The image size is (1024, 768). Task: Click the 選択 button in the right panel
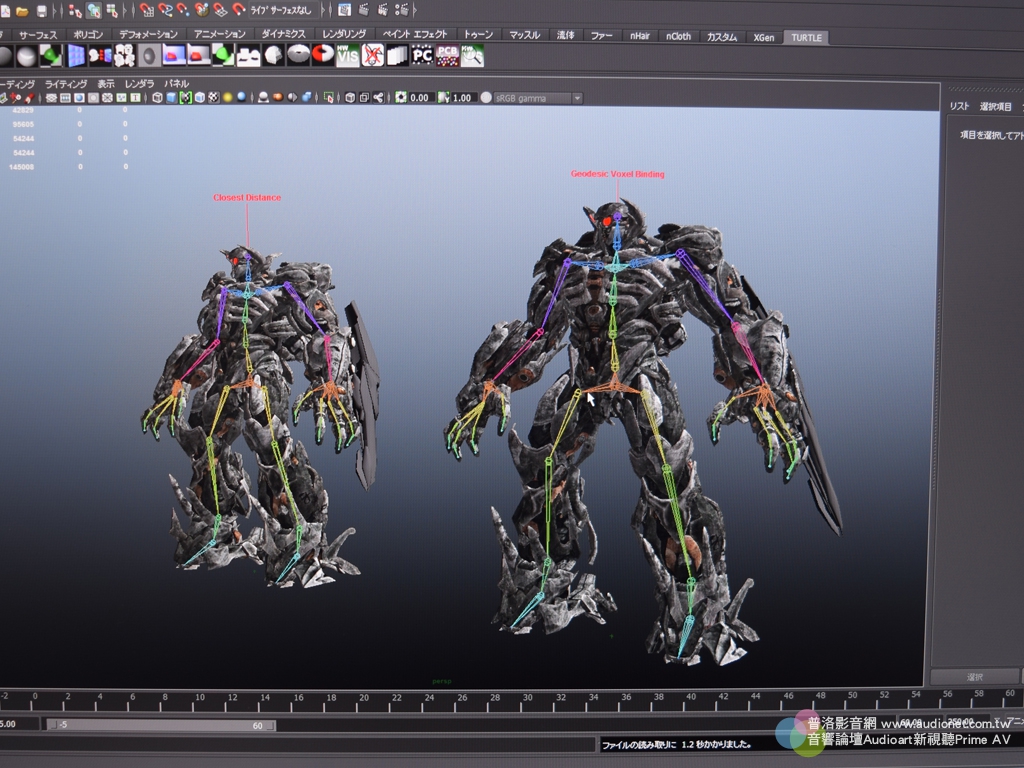(974, 677)
